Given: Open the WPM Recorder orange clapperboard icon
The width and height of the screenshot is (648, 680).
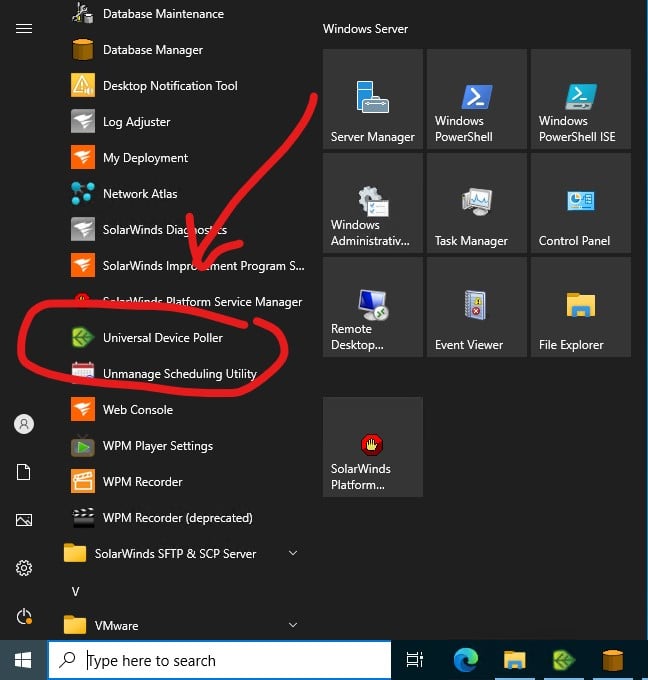Looking at the screenshot, I should (82, 481).
